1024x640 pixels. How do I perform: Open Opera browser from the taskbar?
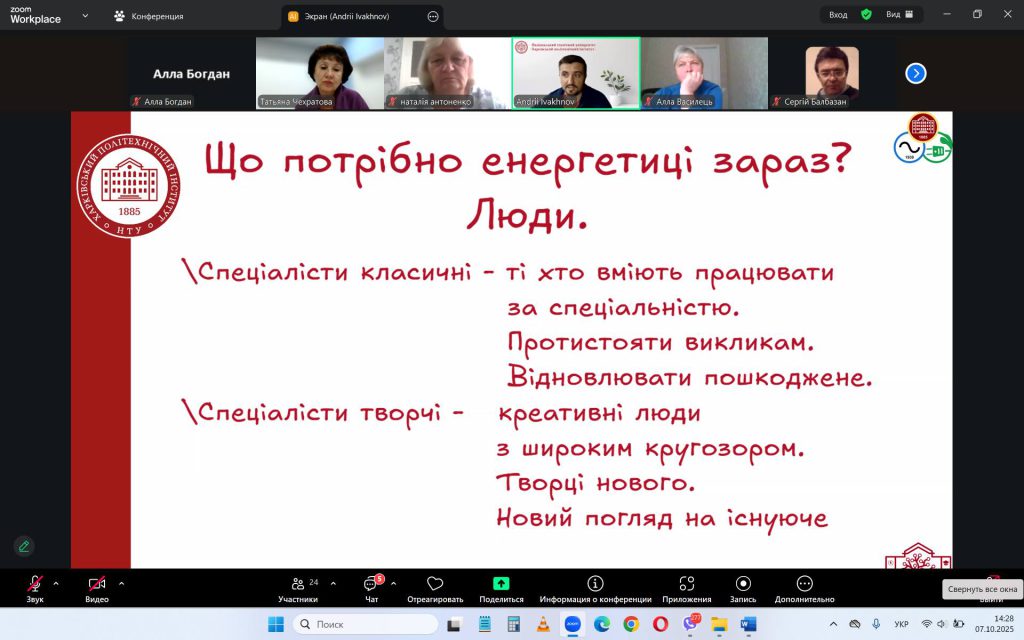coord(660,624)
